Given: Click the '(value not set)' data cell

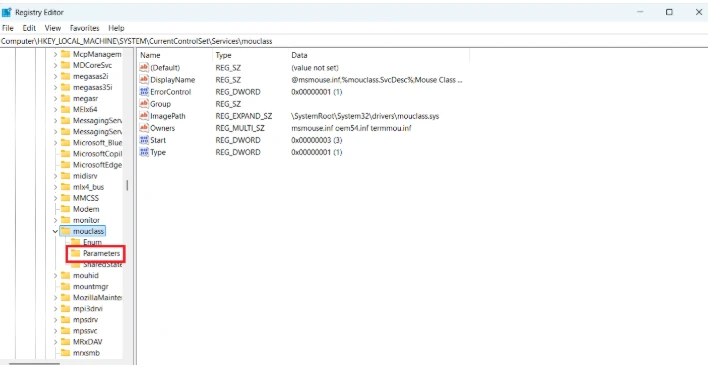Looking at the screenshot, I should point(315,68).
